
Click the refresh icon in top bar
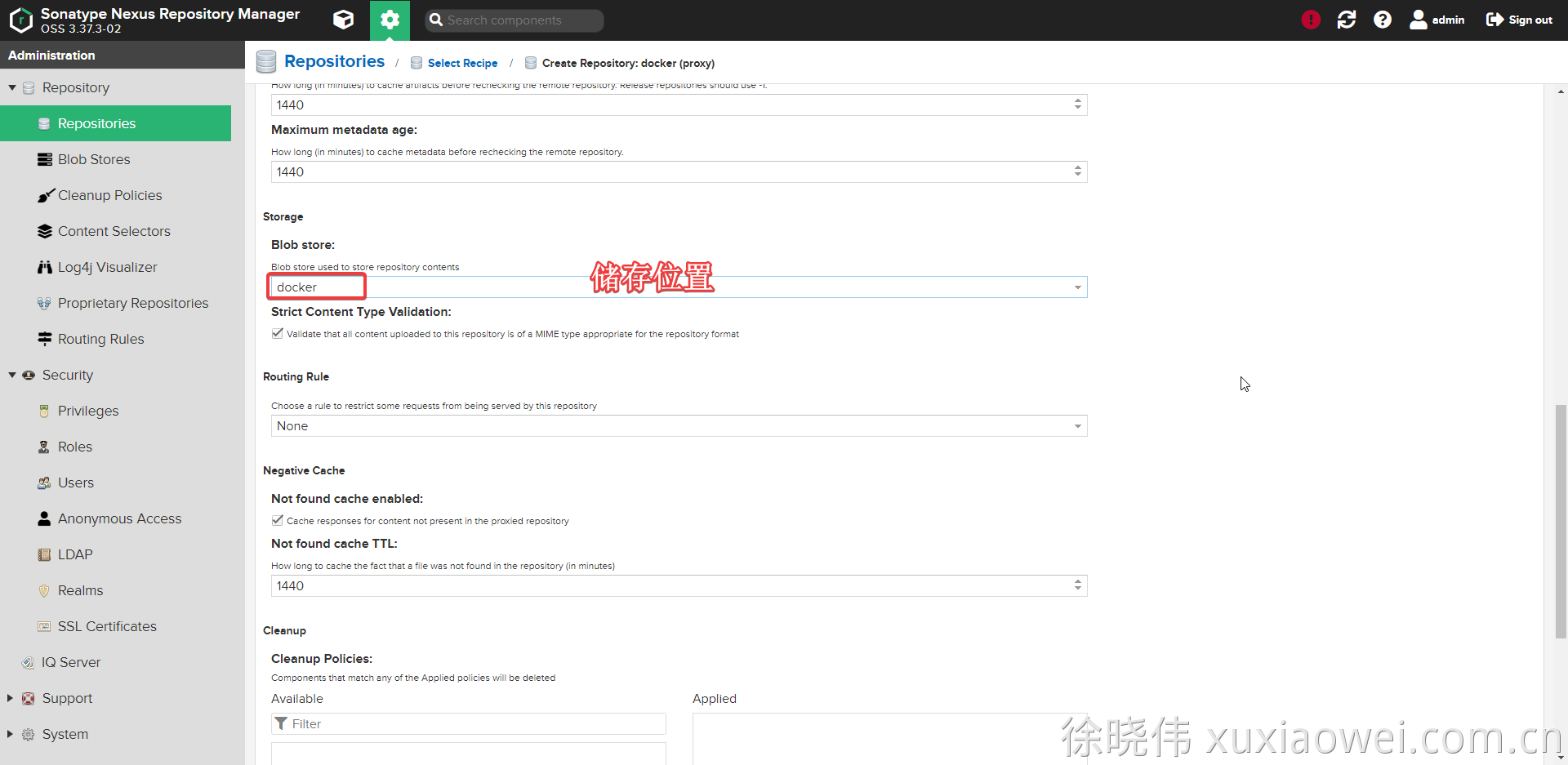1346,20
